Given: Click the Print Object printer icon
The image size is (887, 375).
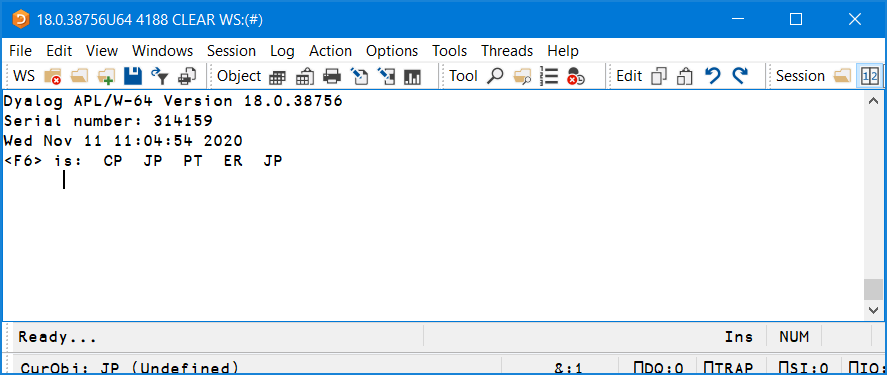Looking at the screenshot, I should click(x=332, y=76).
